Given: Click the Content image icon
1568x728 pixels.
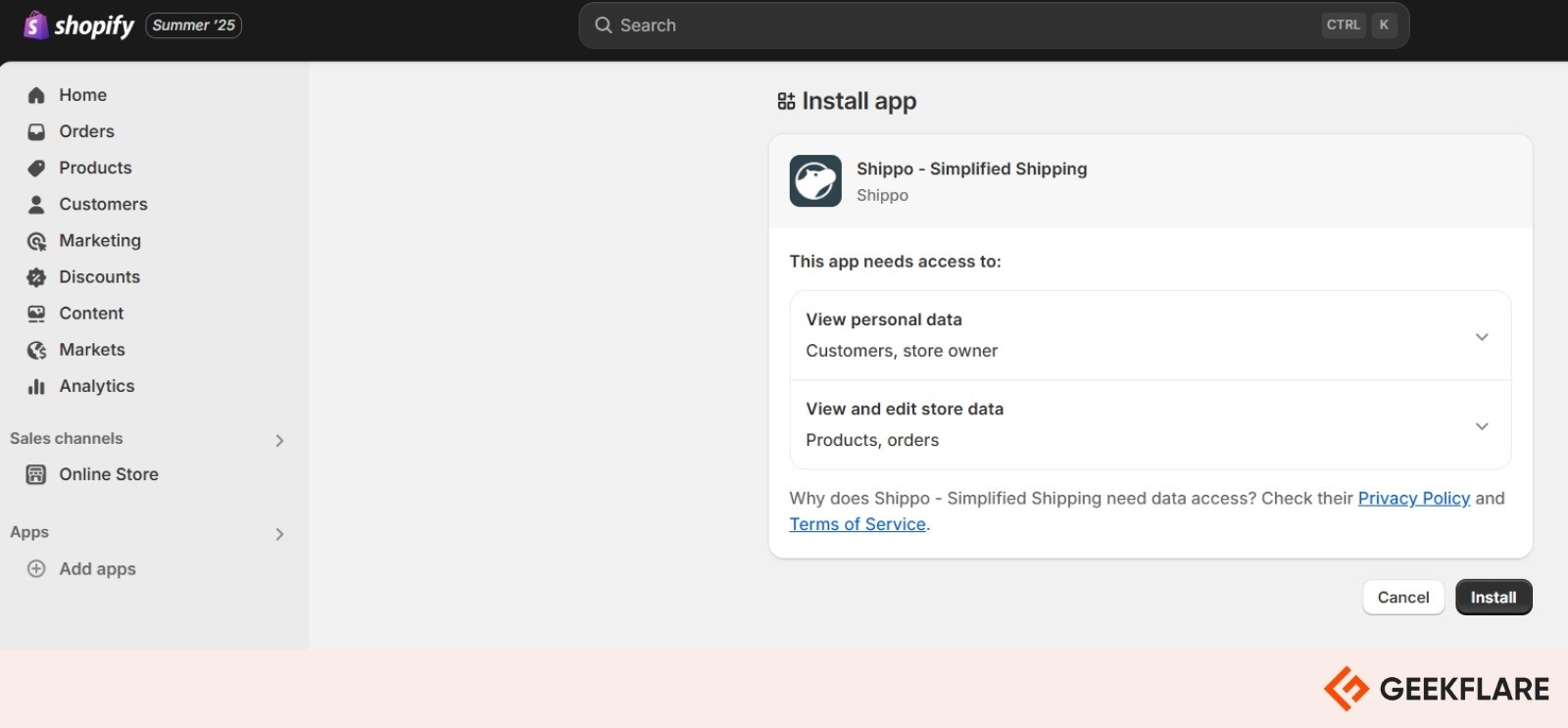Looking at the screenshot, I should 36,314.
